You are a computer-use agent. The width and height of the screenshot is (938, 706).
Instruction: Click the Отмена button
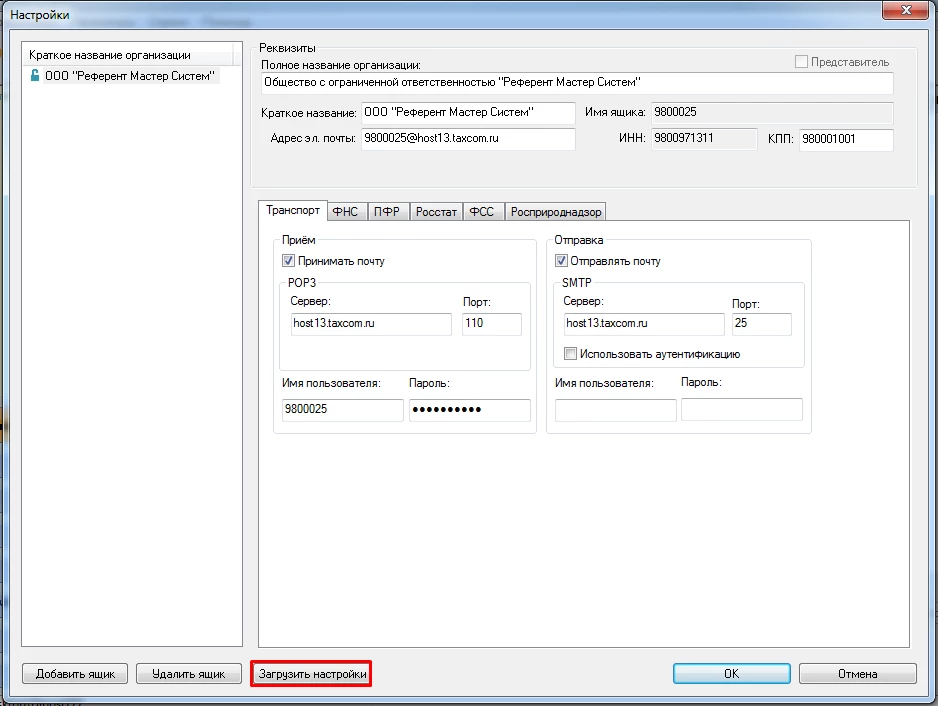[x=857, y=674]
